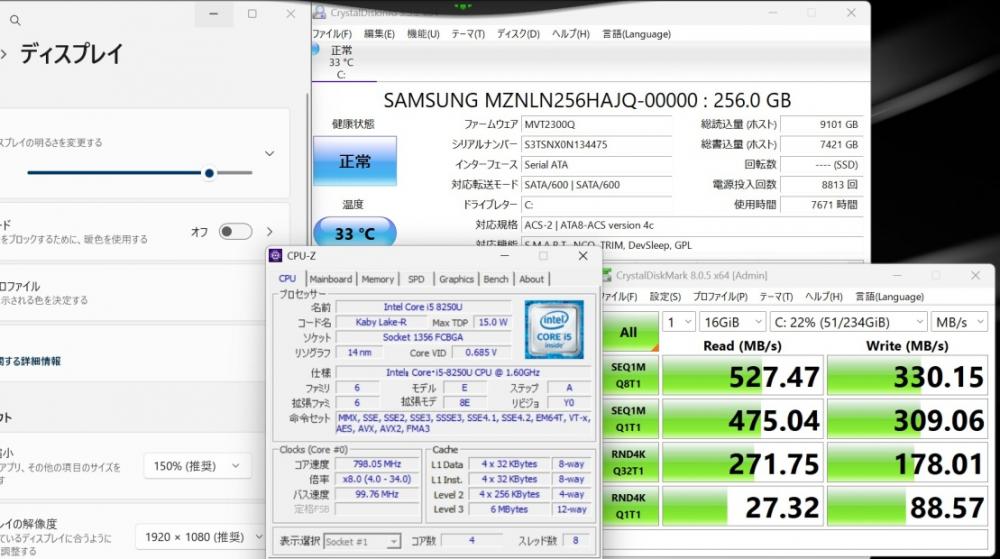Open the drive dropdown C: 22% (51/234GiB)

[x=848, y=322]
